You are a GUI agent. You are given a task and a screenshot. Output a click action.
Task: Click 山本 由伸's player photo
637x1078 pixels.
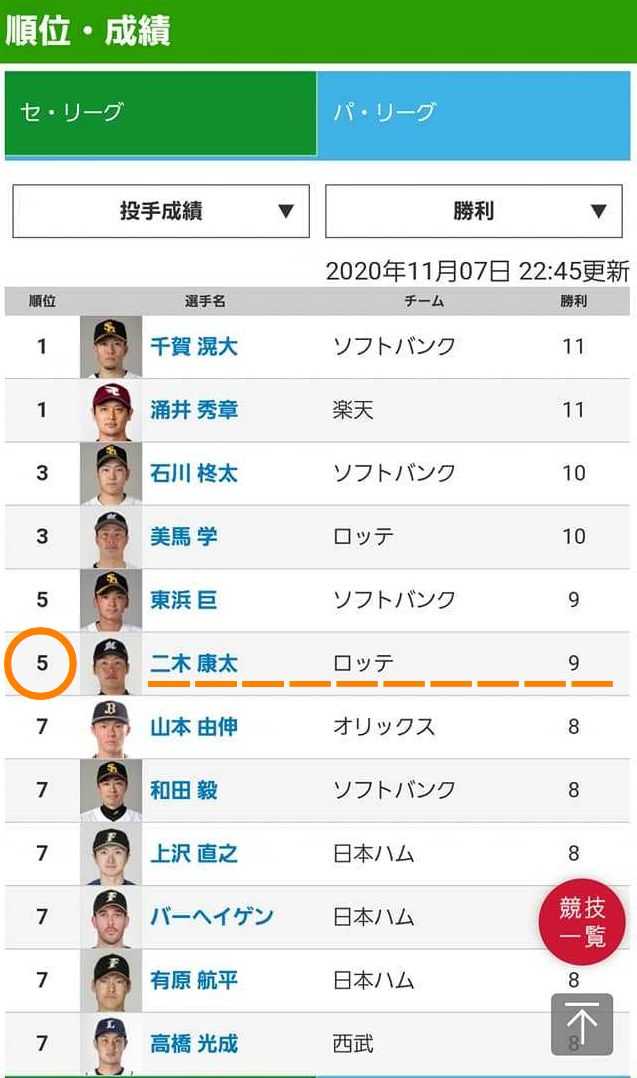(111, 727)
